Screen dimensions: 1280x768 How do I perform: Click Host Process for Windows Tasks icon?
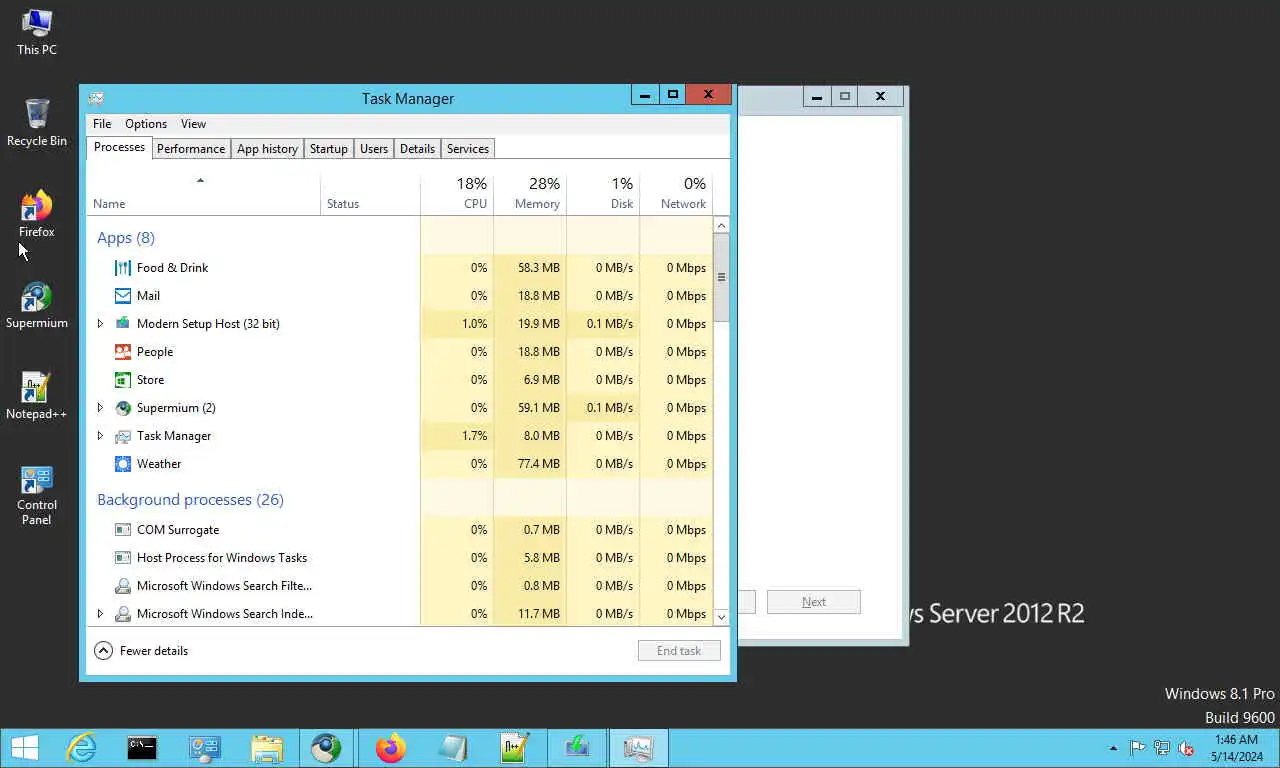pyautogui.click(x=123, y=558)
